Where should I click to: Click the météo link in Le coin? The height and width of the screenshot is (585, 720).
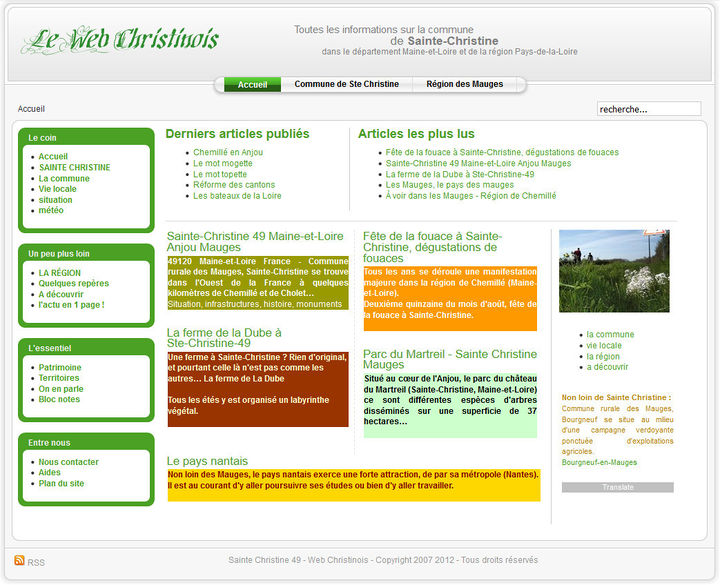click(51, 210)
